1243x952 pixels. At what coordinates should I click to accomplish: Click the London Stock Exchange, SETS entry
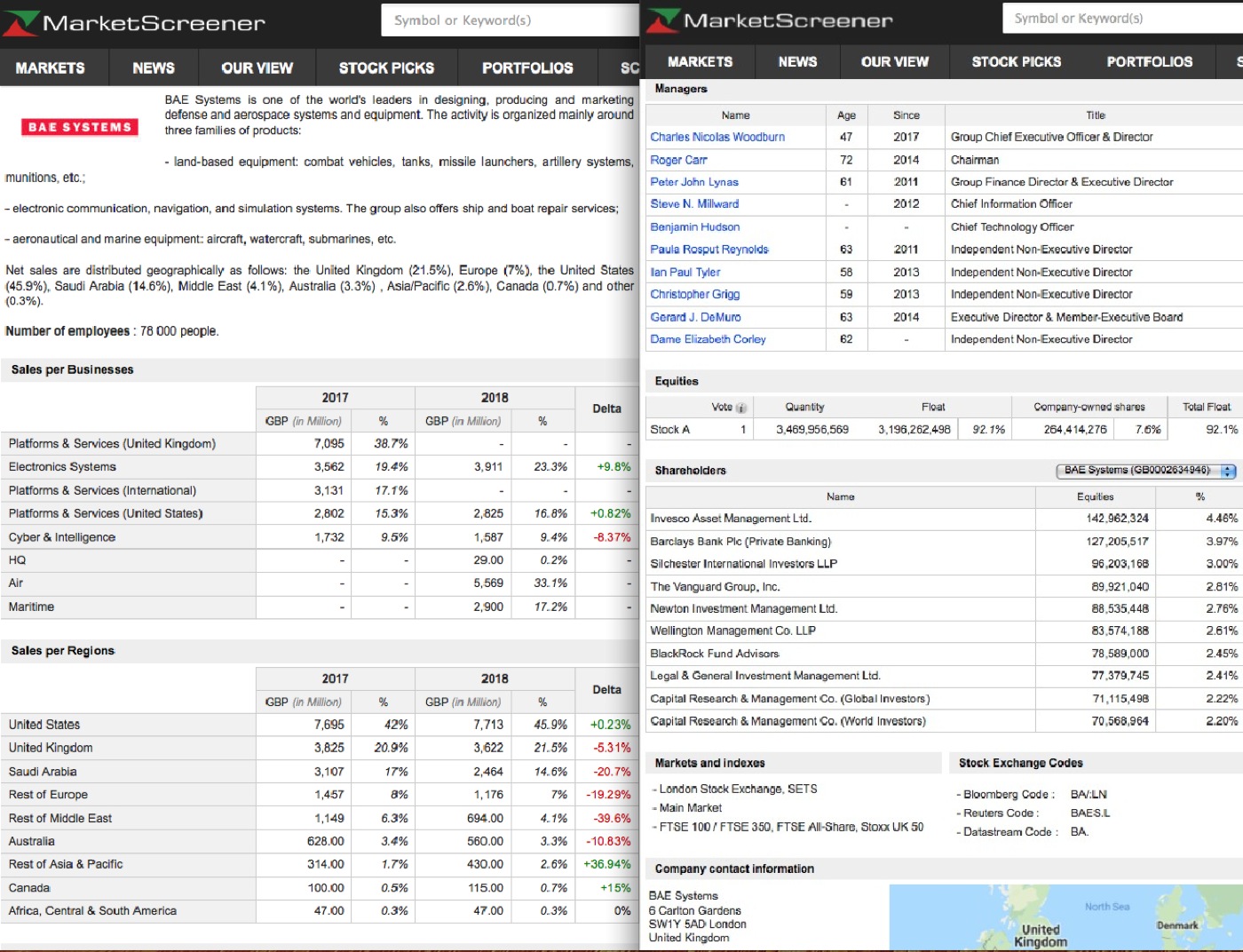[x=738, y=789]
